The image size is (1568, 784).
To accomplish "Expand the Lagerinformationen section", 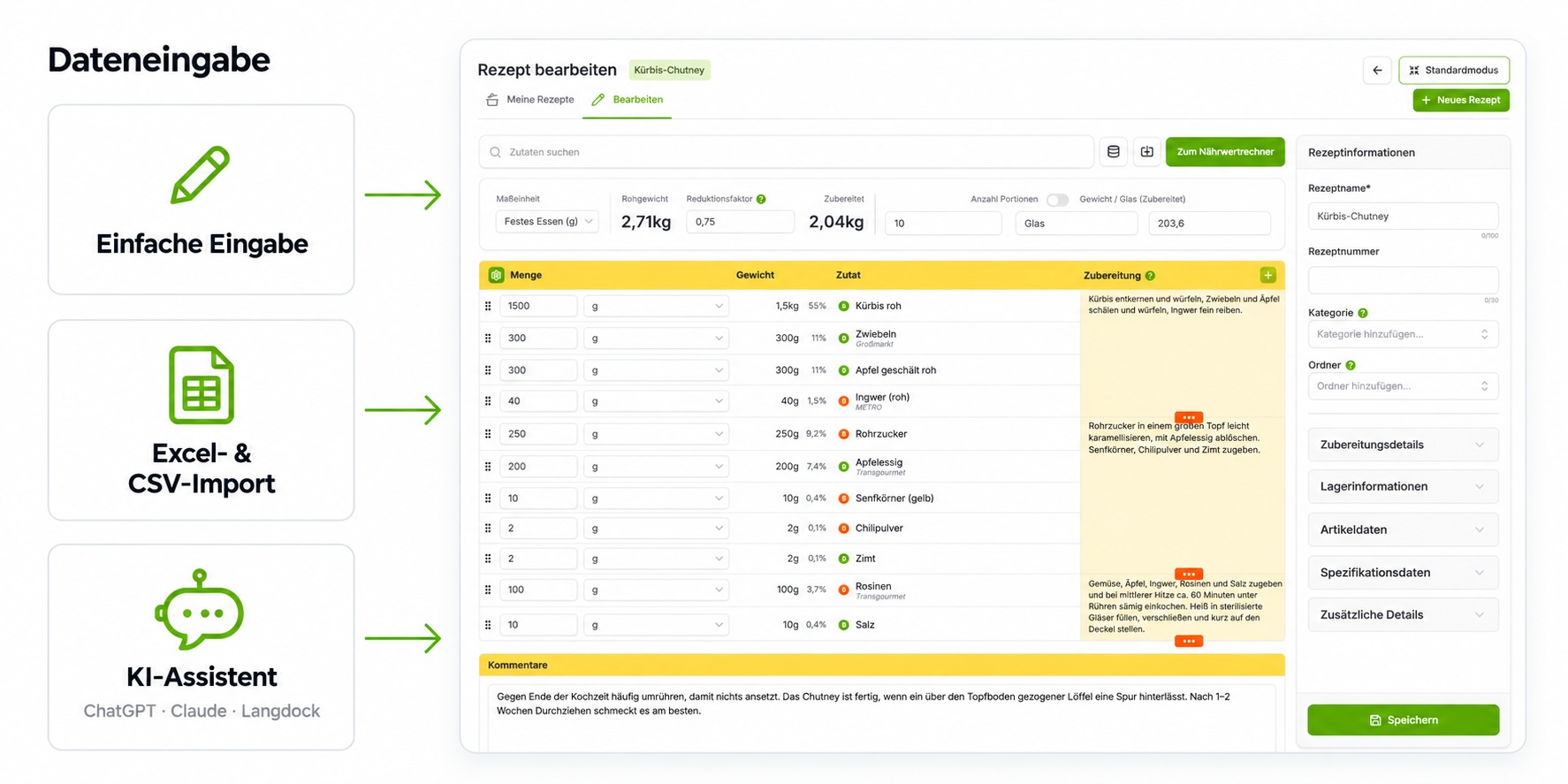I will pos(1403,486).
